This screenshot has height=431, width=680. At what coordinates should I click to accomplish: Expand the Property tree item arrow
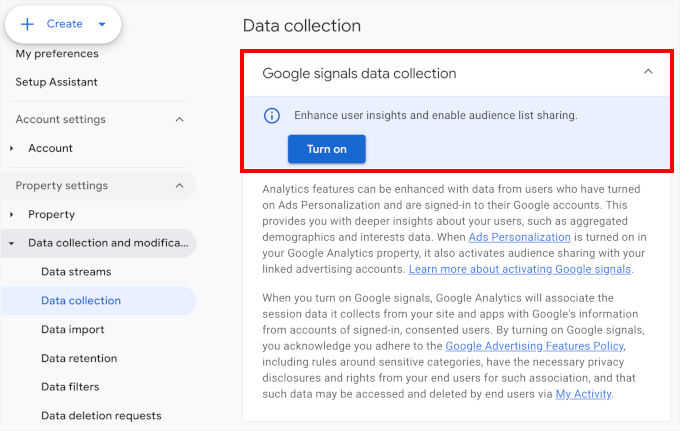tap(12, 215)
